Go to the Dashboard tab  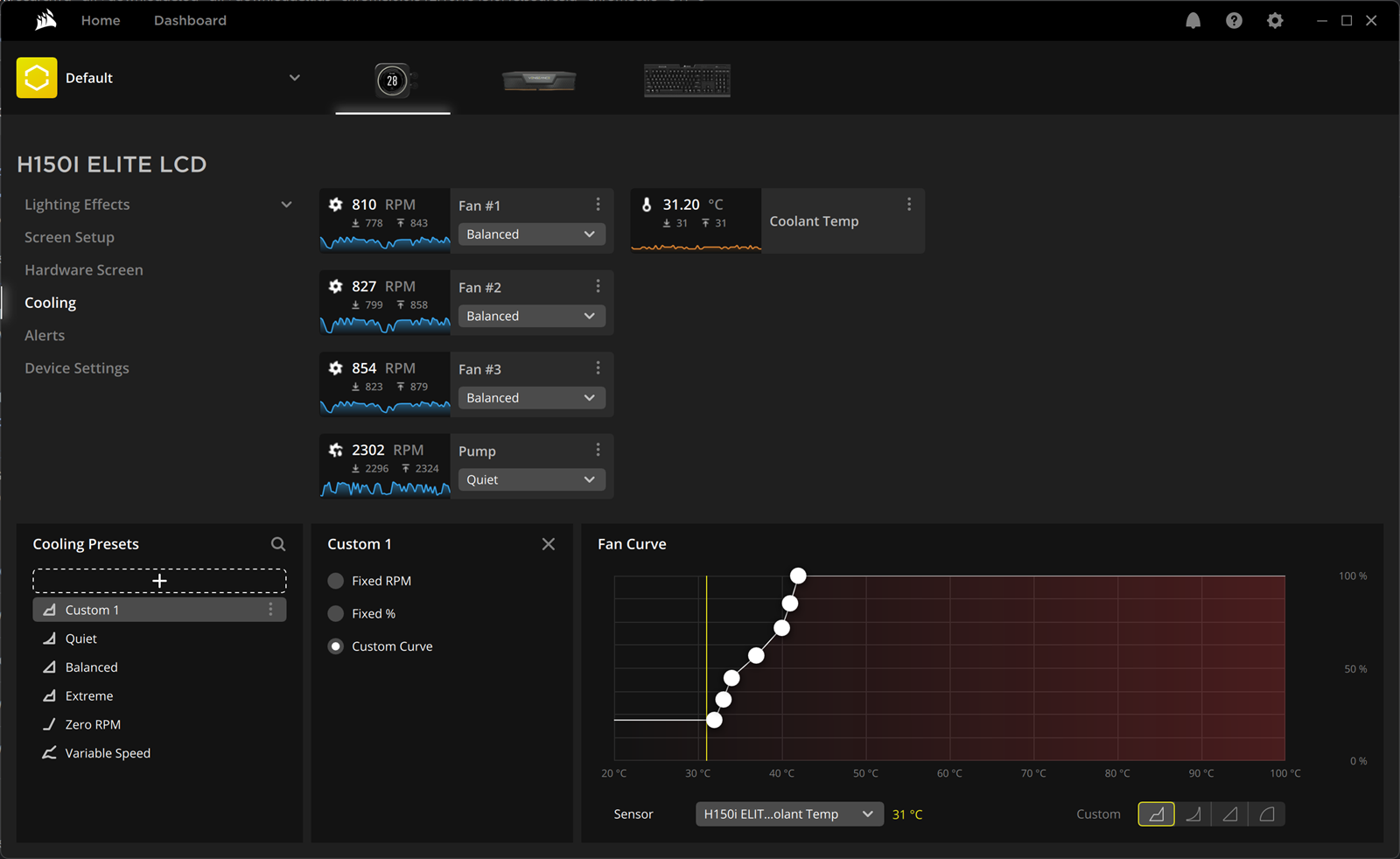[190, 20]
